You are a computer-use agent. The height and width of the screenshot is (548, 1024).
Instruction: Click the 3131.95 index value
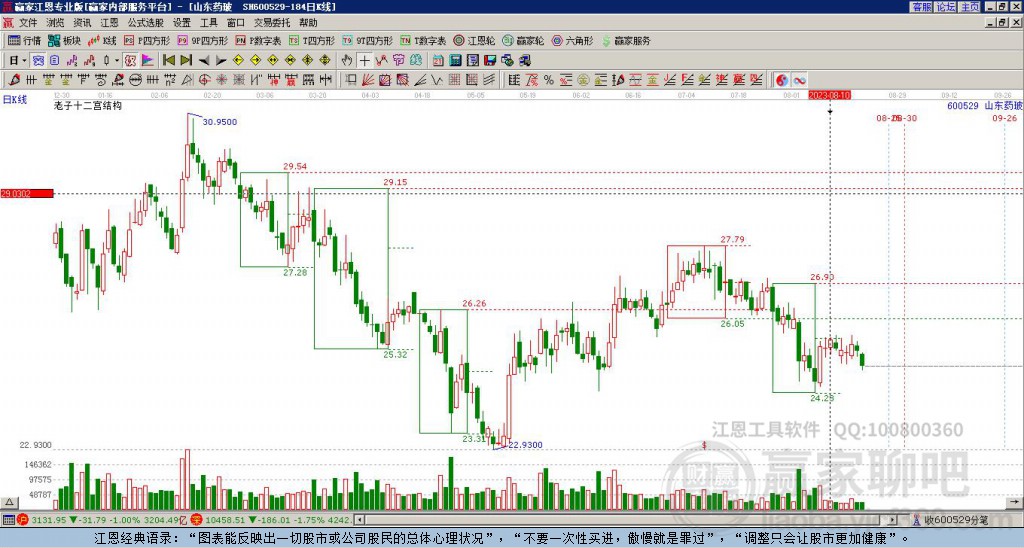[48, 520]
